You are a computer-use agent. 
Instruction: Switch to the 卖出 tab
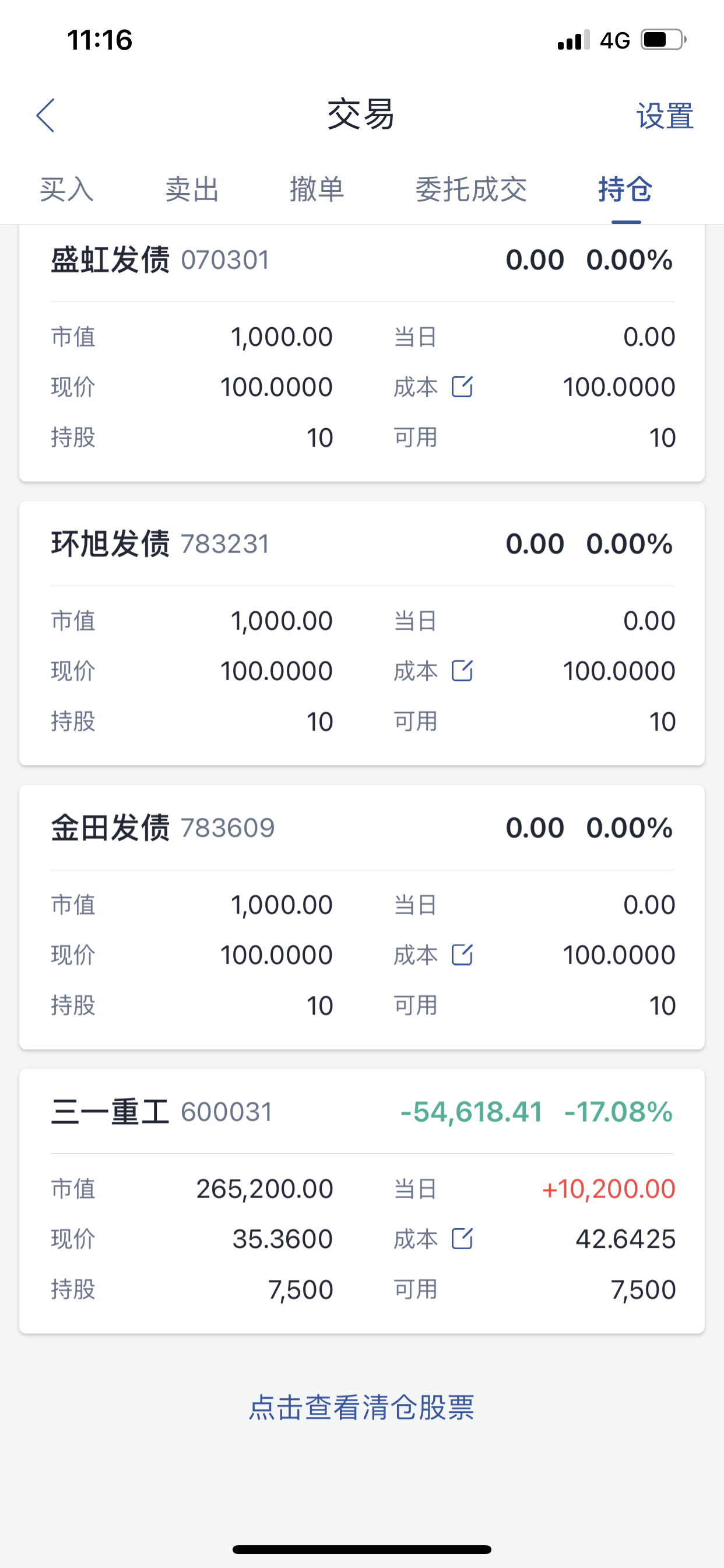pyautogui.click(x=192, y=190)
